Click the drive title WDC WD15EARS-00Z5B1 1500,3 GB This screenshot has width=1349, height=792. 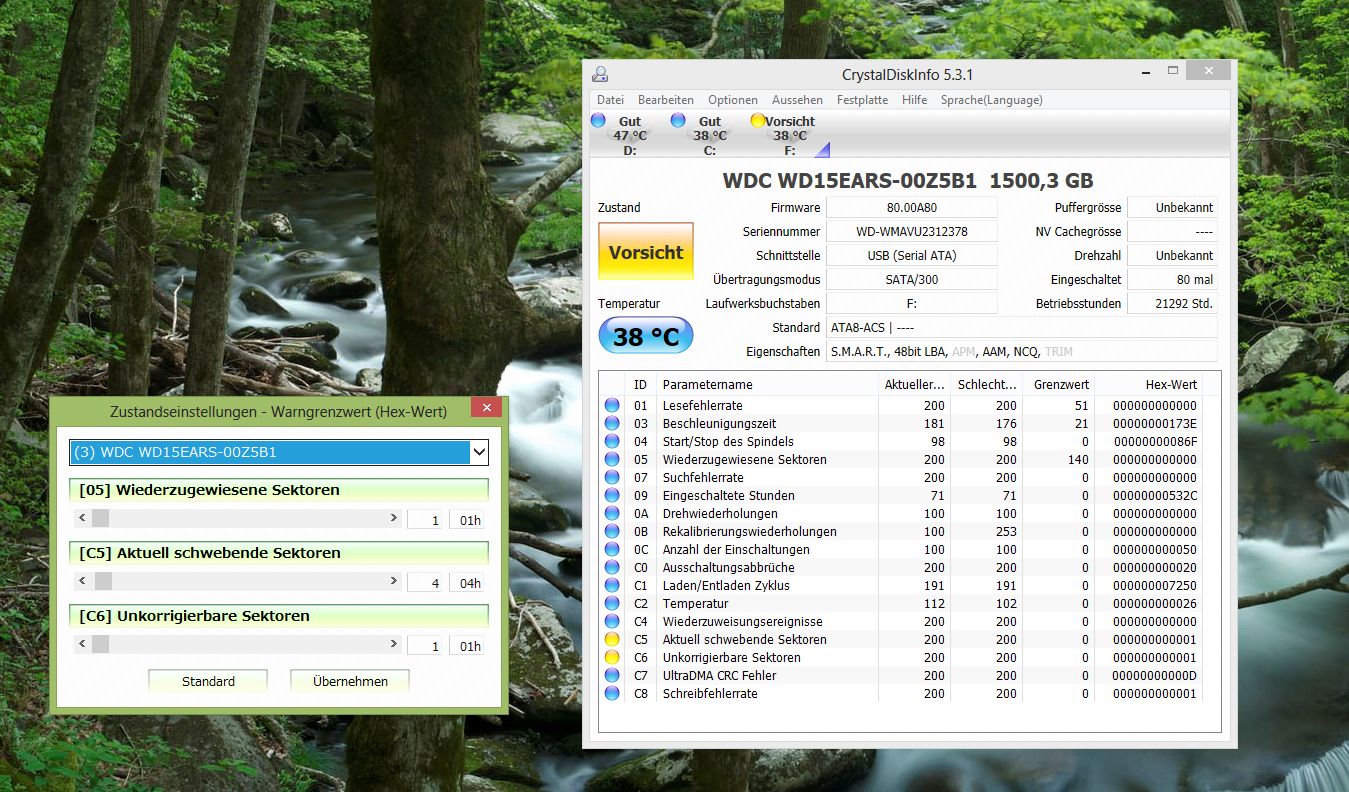tap(907, 181)
